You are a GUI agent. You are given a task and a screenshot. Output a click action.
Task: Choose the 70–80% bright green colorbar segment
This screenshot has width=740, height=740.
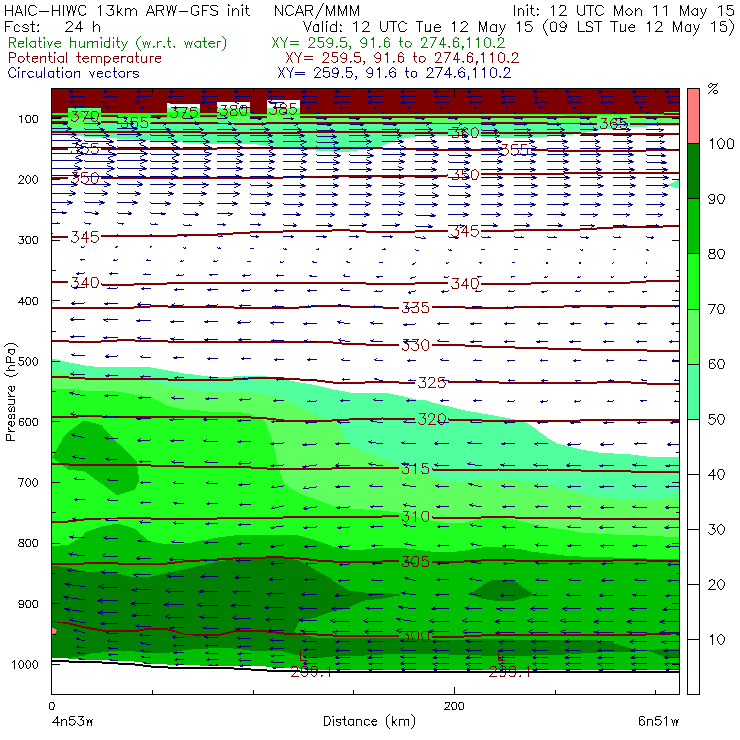pos(693,281)
